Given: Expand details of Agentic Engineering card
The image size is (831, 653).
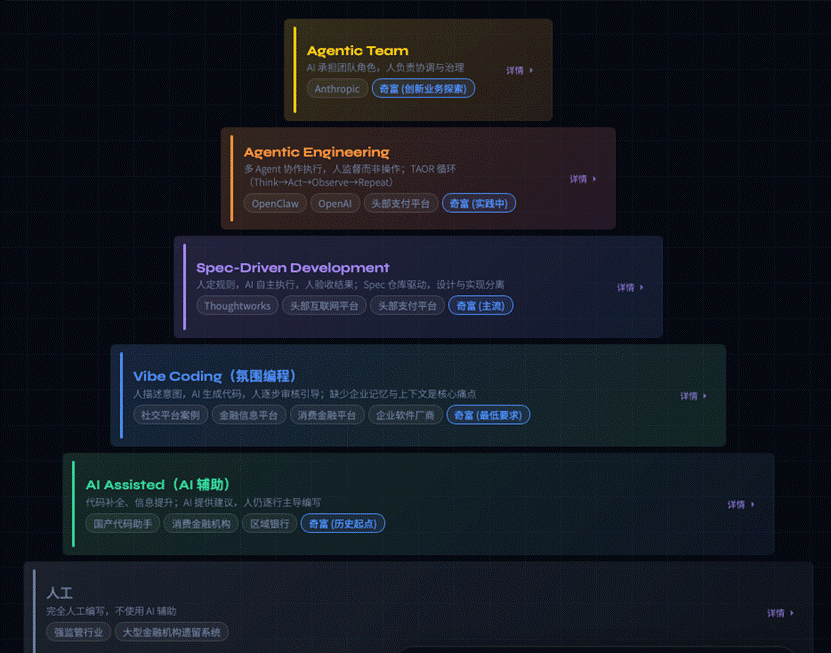Looking at the screenshot, I should (583, 179).
